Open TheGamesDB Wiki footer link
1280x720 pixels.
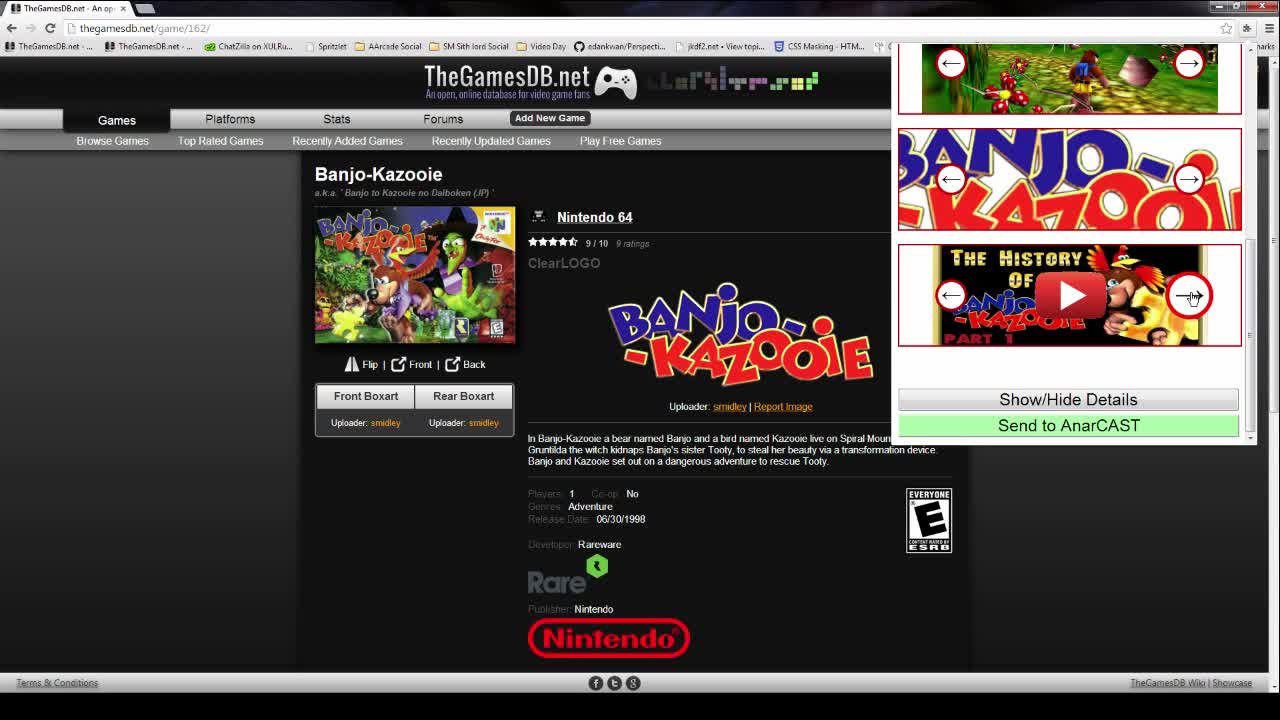(1168, 683)
